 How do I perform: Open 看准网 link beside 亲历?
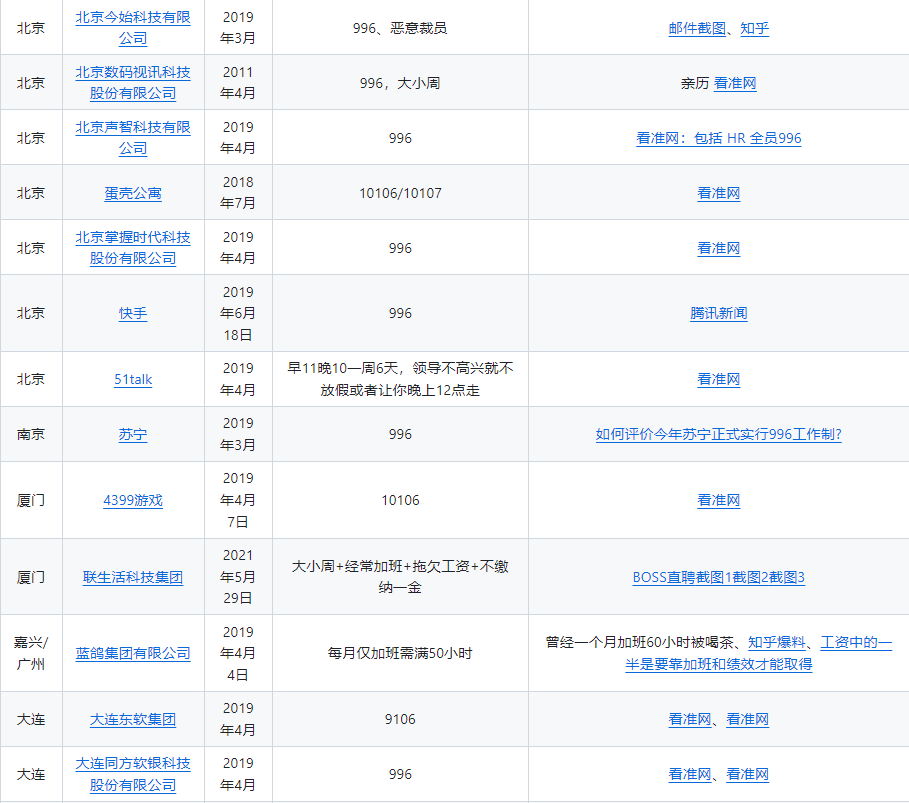(735, 83)
